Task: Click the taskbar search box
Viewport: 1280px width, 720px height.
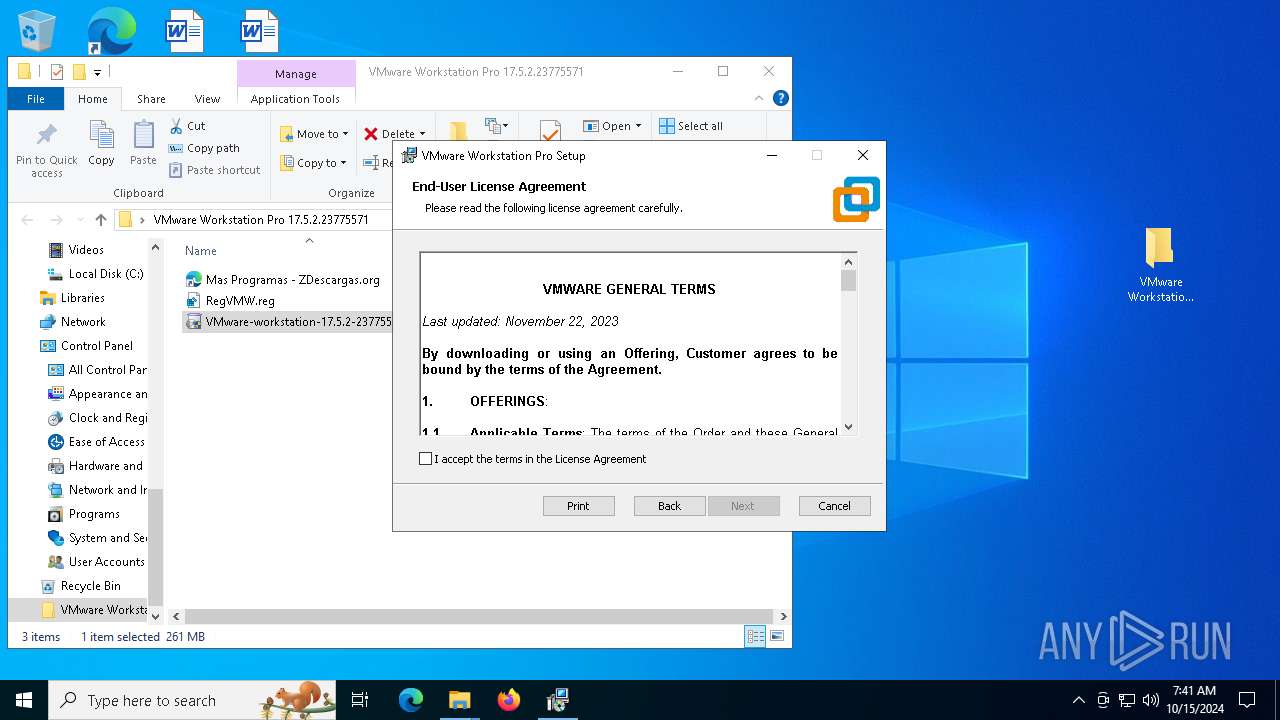Action: (x=192, y=700)
